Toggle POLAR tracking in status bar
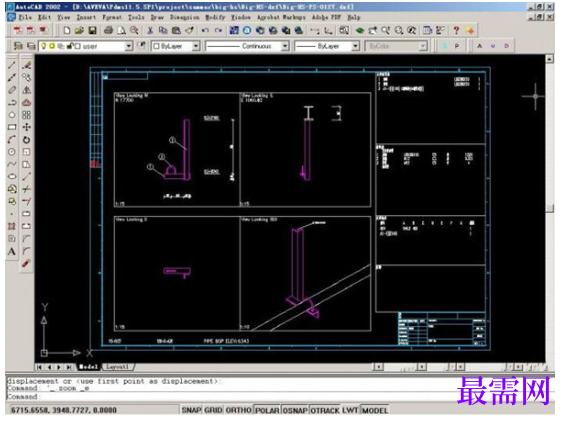The image size is (569, 422). click(267, 410)
